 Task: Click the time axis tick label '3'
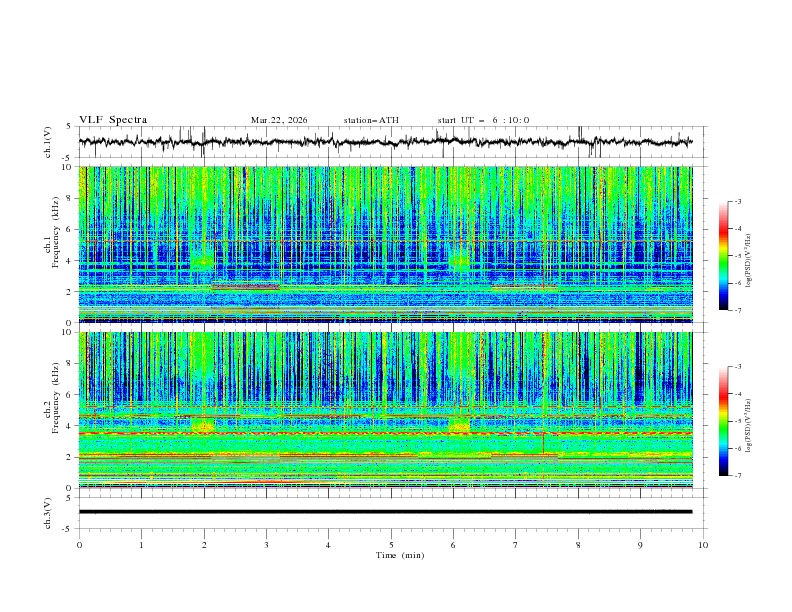(266, 545)
